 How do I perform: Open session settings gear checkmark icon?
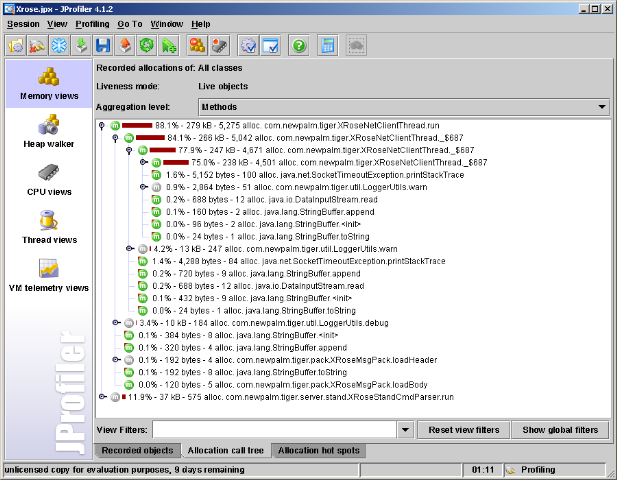248,46
